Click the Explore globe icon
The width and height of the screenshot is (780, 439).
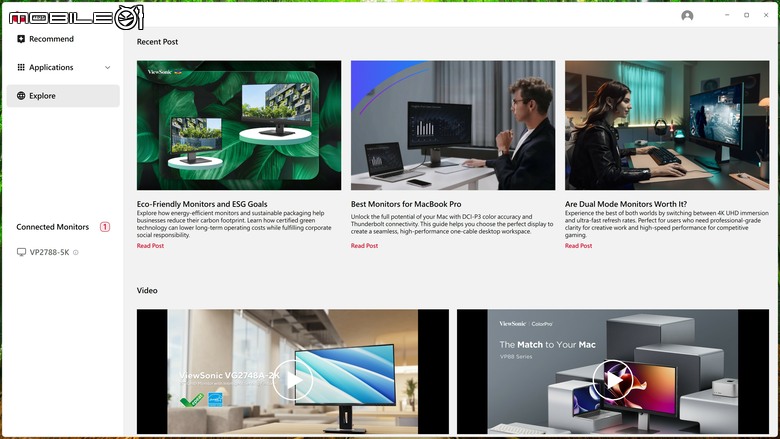pyautogui.click(x=21, y=95)
